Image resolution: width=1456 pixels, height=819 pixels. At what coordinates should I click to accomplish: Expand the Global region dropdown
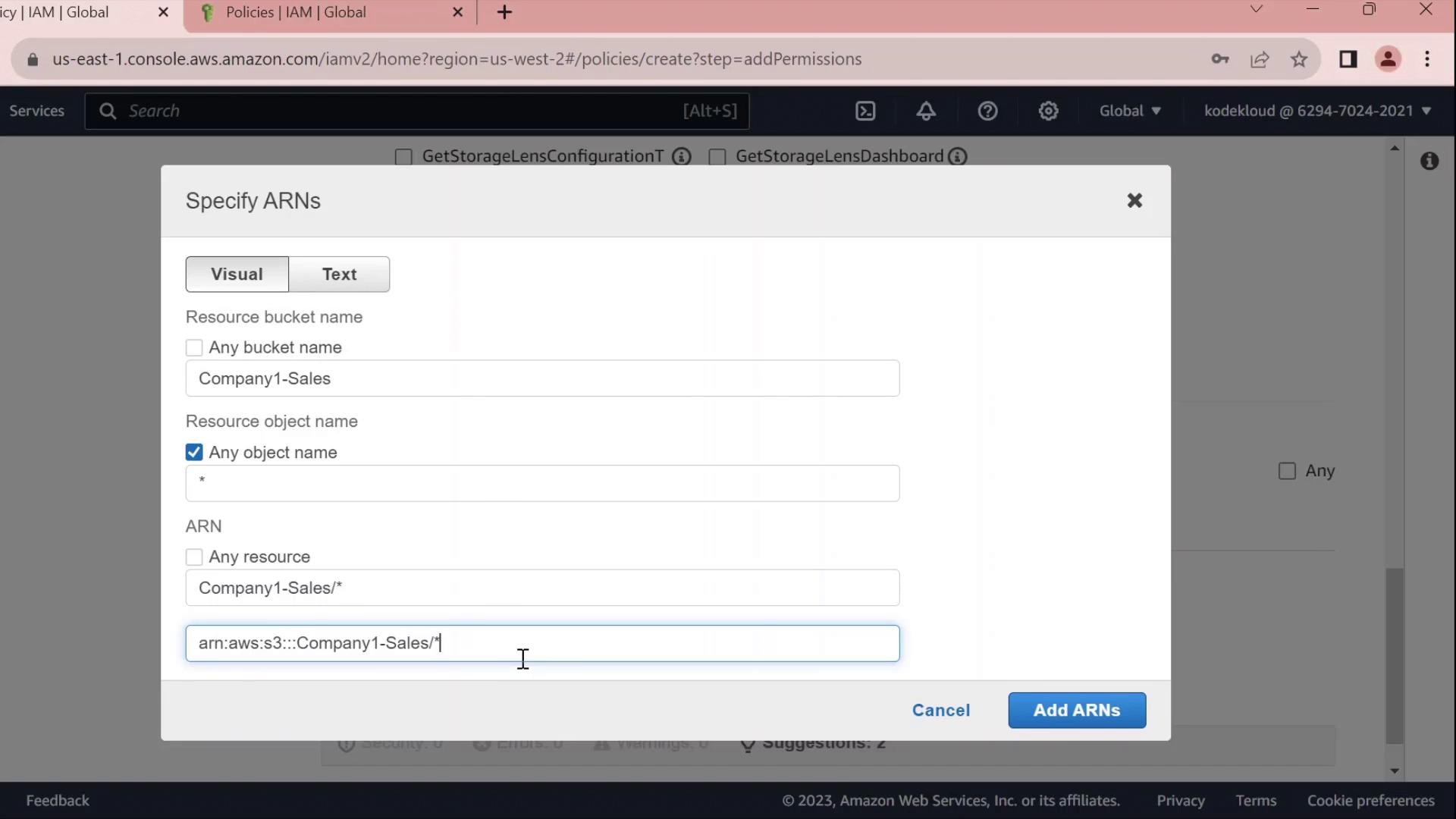(x=1130, y=111)
